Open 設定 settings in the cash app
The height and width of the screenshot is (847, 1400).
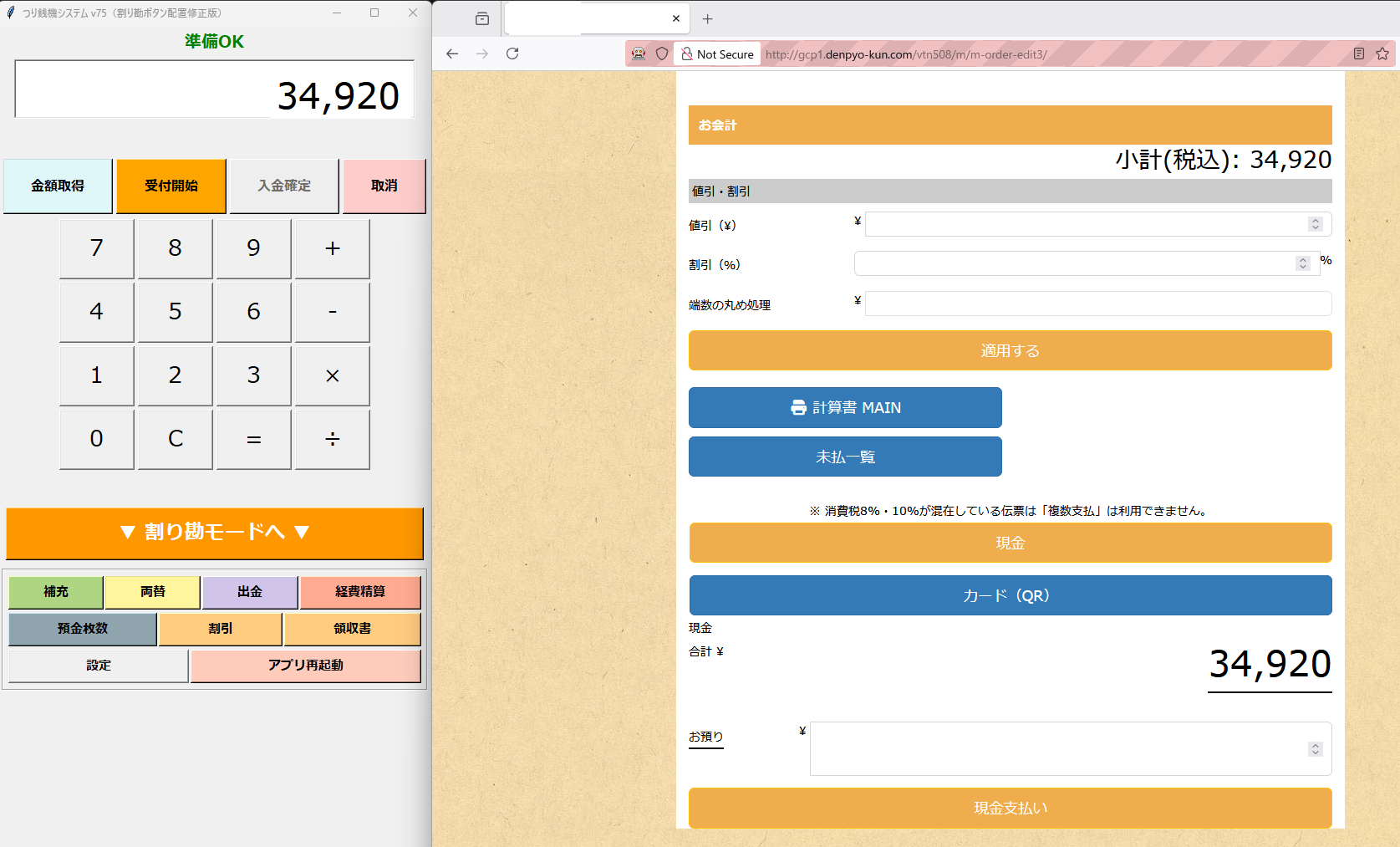[99, 666]
